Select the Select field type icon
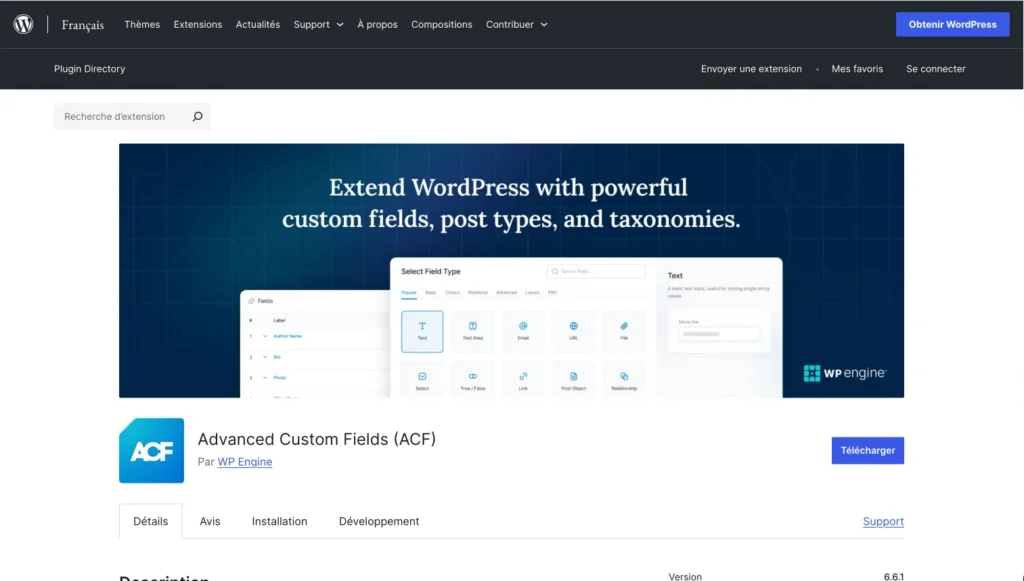1024x581 pixels. 421,378
